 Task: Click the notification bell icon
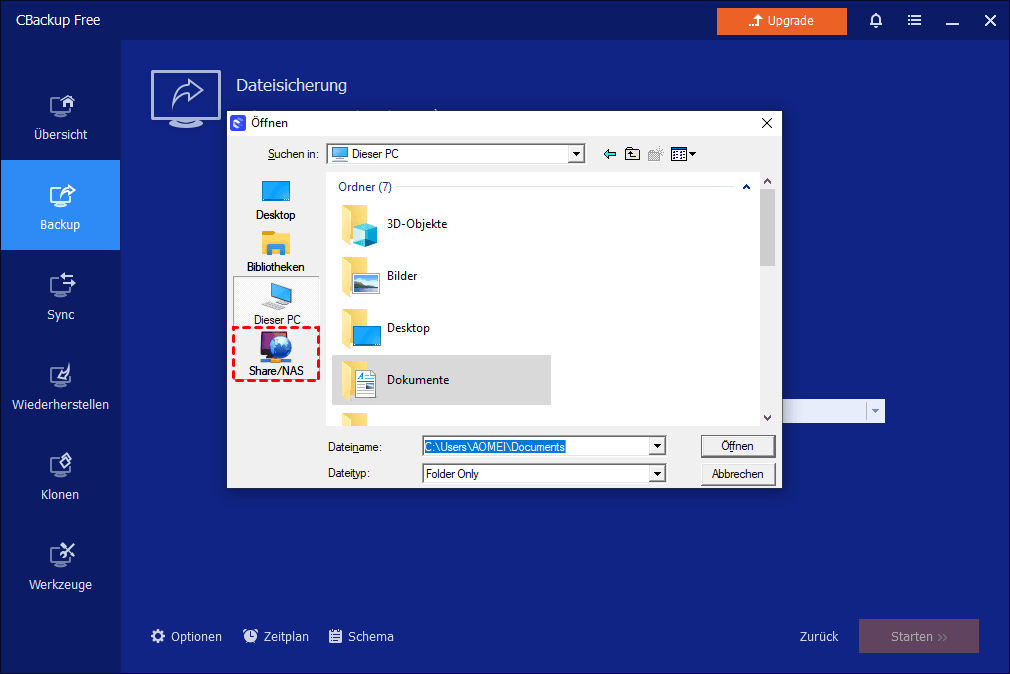876,21
